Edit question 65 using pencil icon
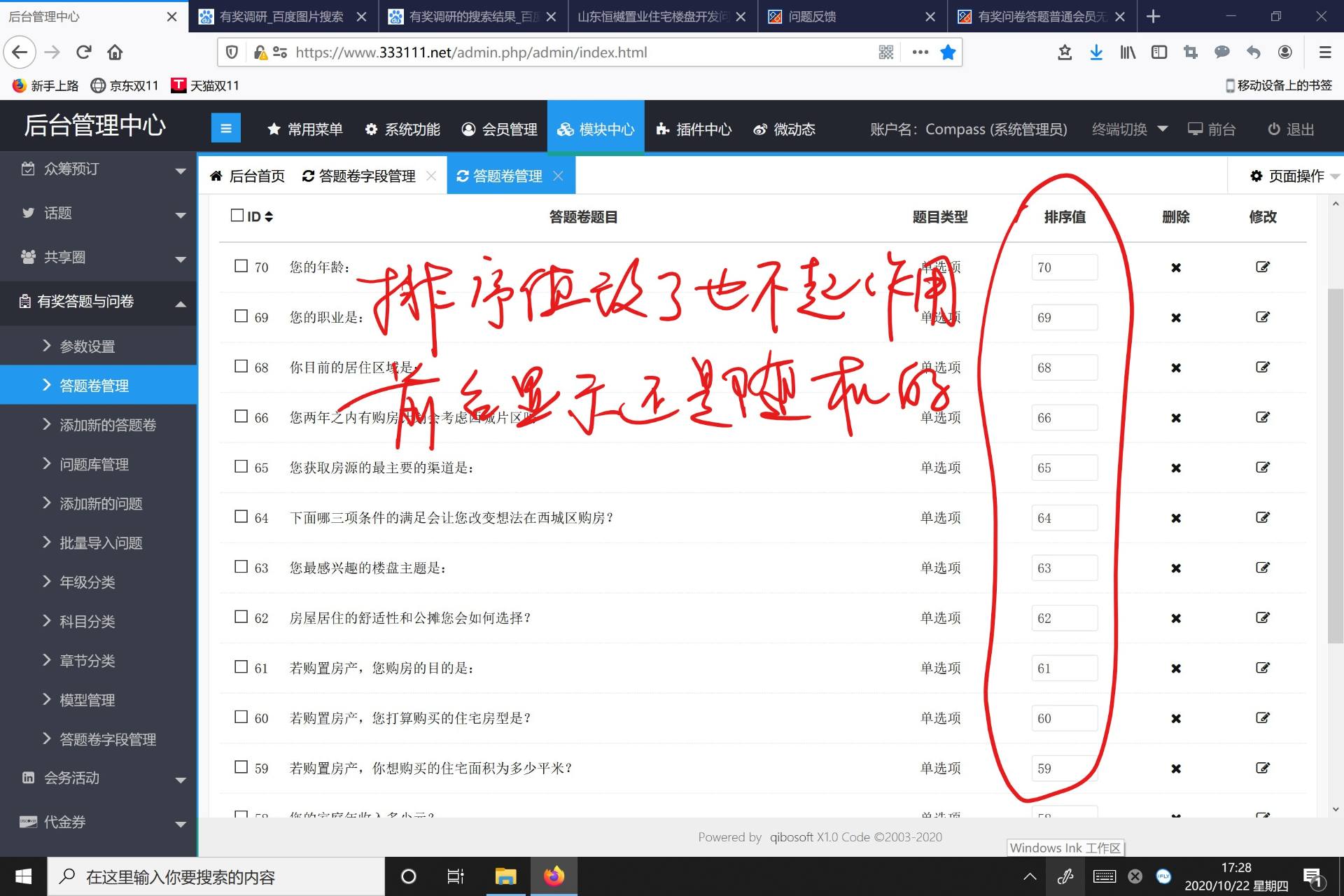The width and height of the screenshot is (1344, 896). tap(1262, 468)
